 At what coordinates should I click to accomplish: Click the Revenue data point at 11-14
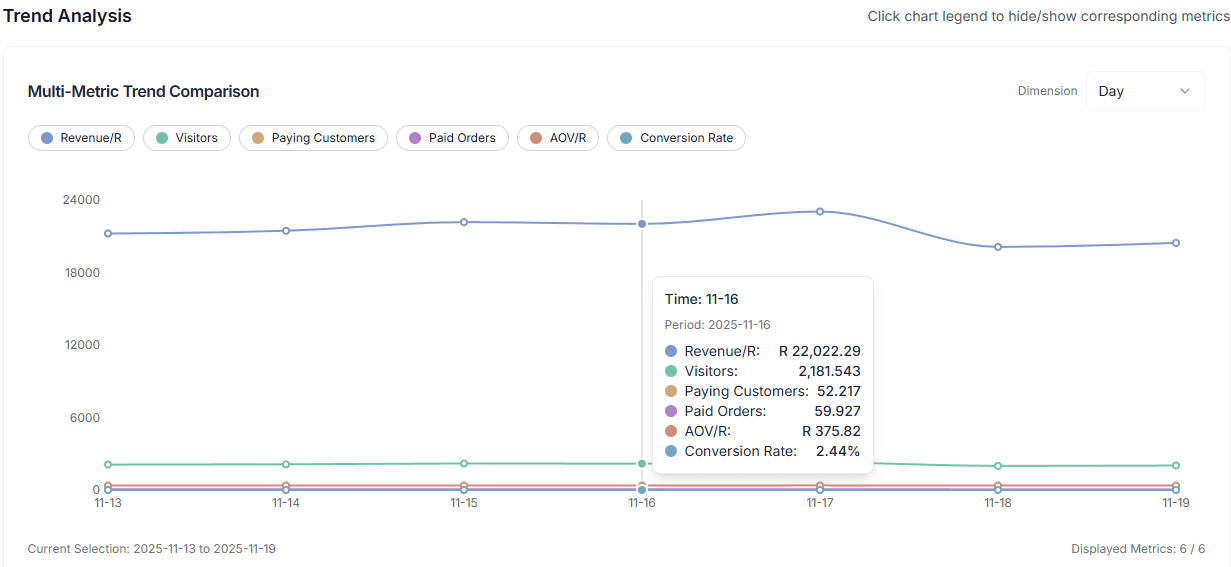pos(286,231)
